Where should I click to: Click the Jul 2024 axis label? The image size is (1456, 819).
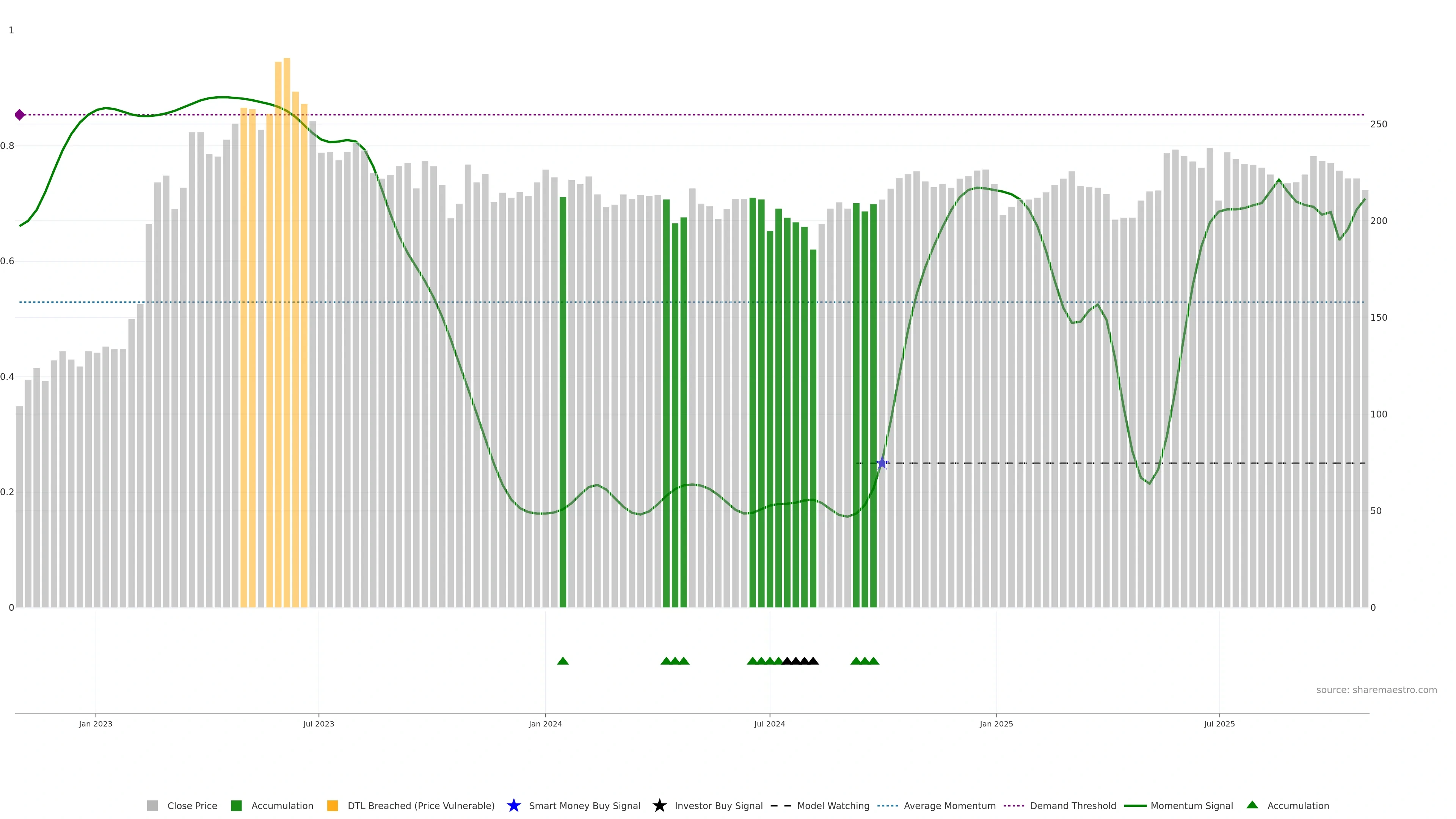pos(769,723)
